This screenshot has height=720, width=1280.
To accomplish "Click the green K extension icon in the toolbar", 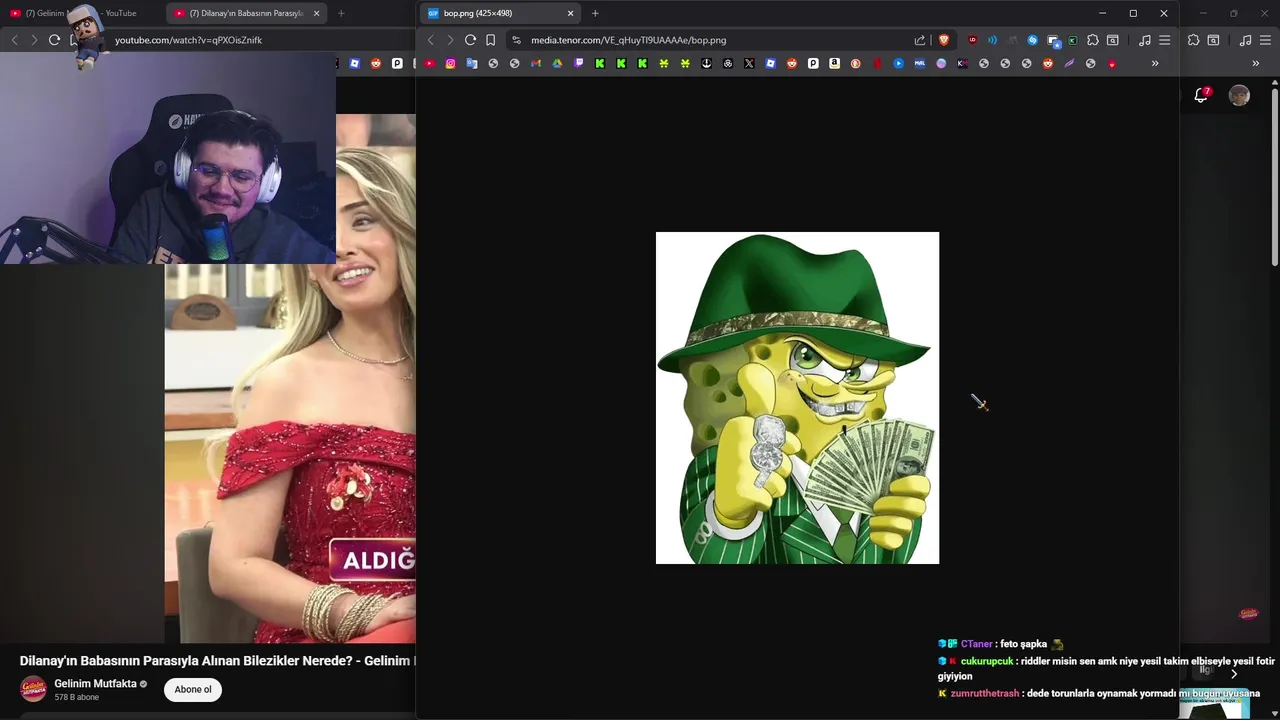I will [x=1073, y=40].
